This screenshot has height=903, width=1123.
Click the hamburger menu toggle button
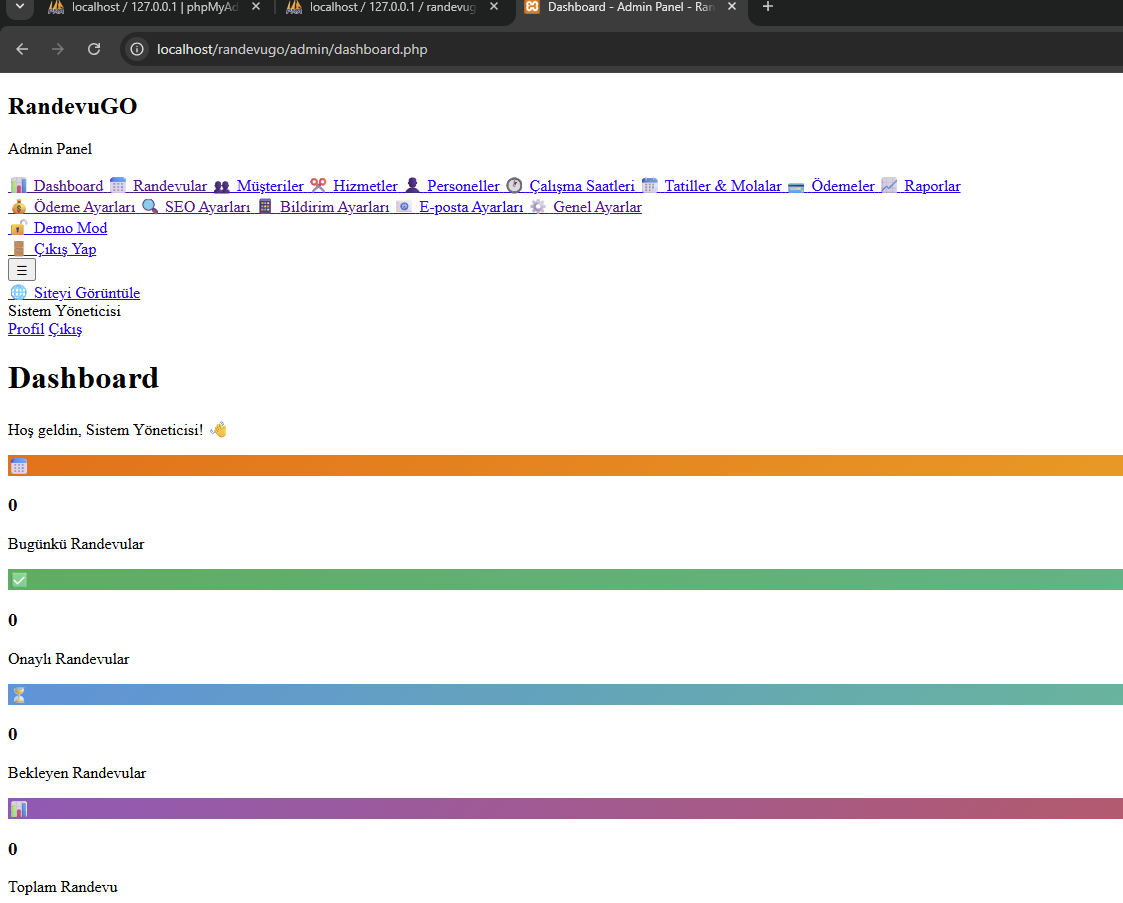[x=22, y=270]
